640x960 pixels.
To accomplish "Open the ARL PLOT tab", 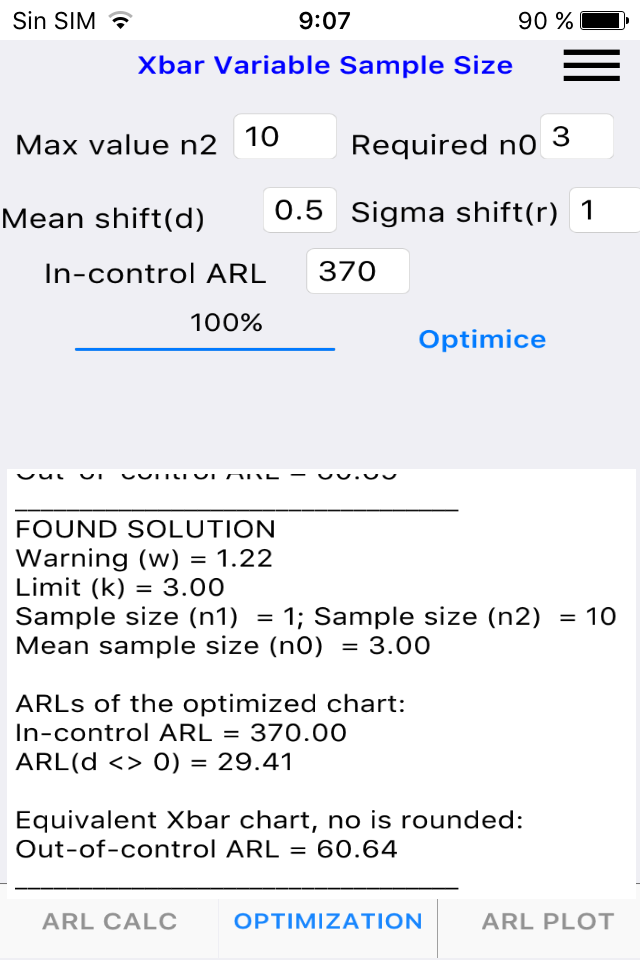I will 548,921.
